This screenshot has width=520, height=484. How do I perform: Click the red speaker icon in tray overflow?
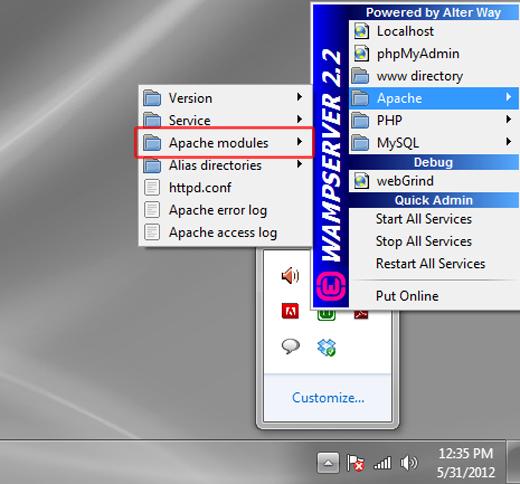[290, 276]
